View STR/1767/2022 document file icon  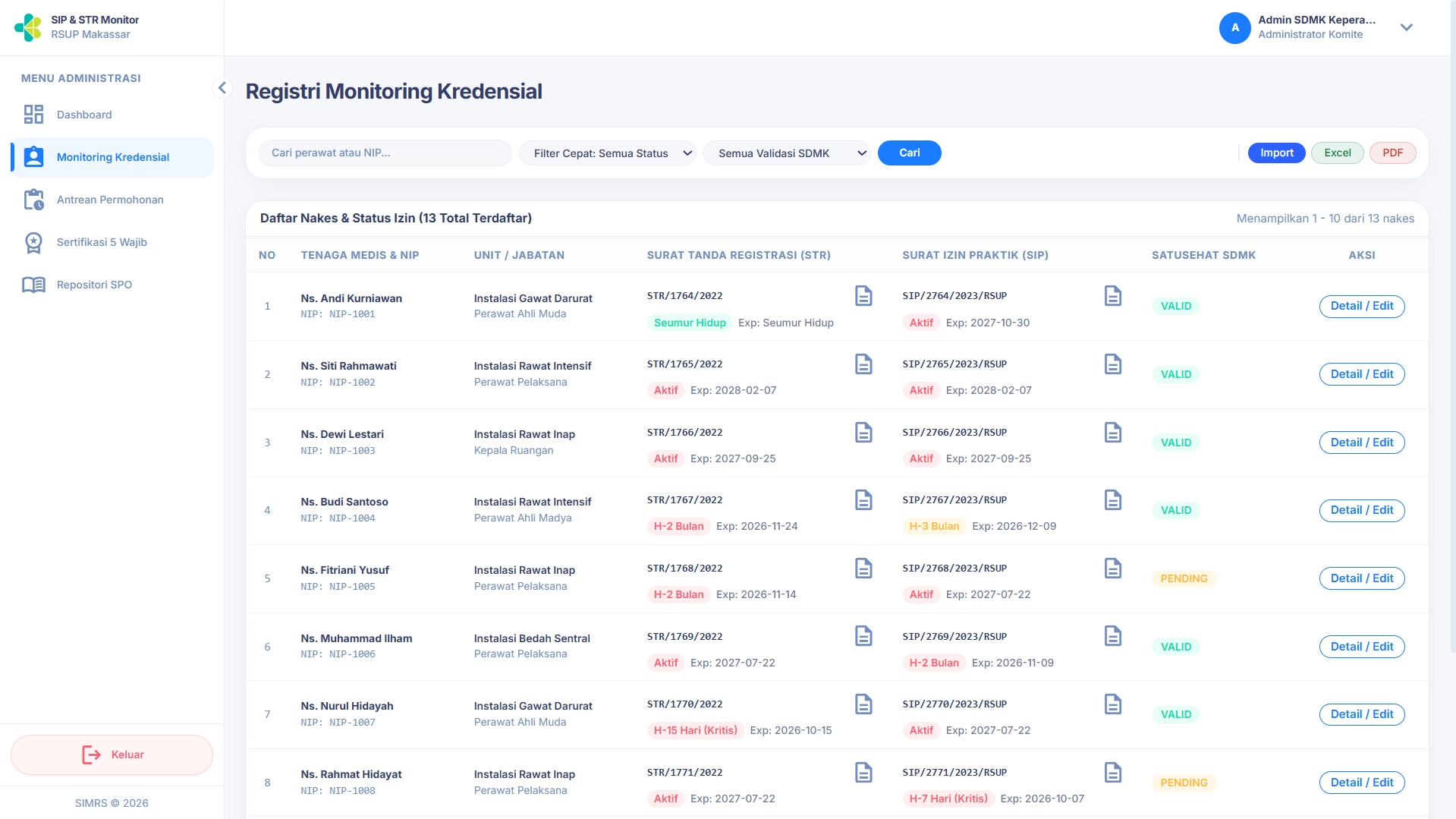coord(863,500)
